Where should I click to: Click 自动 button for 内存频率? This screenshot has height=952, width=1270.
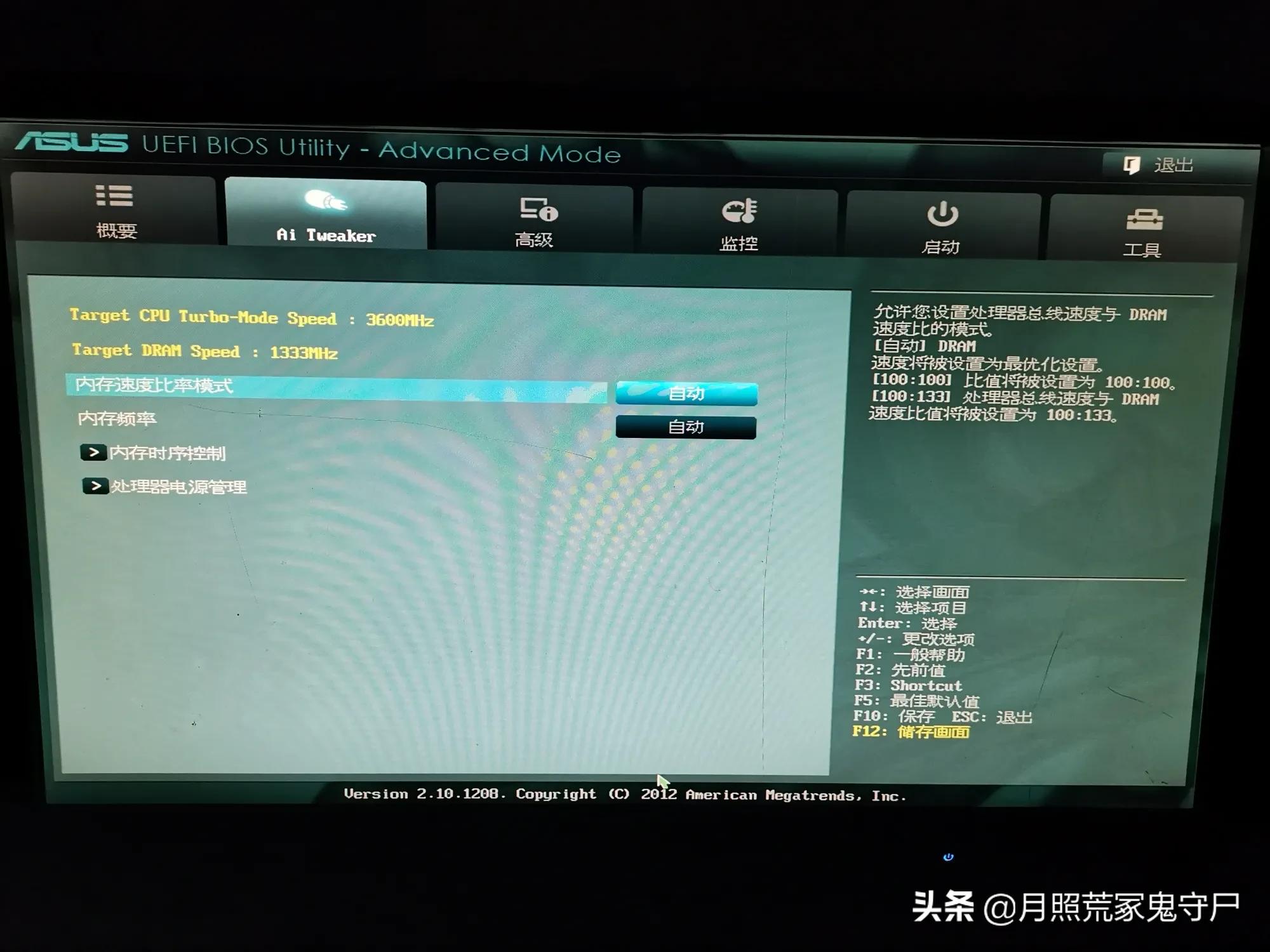(684, 425)
